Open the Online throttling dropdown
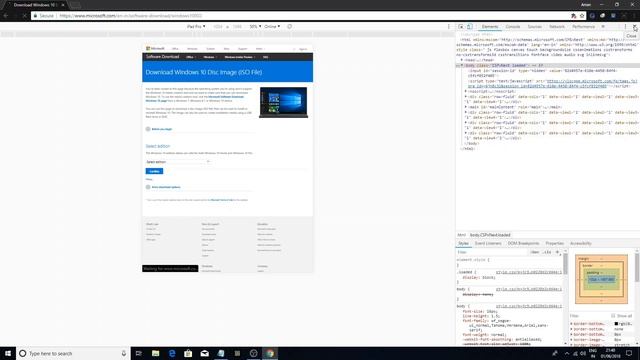The image size is (640, 360). [272, 27]
